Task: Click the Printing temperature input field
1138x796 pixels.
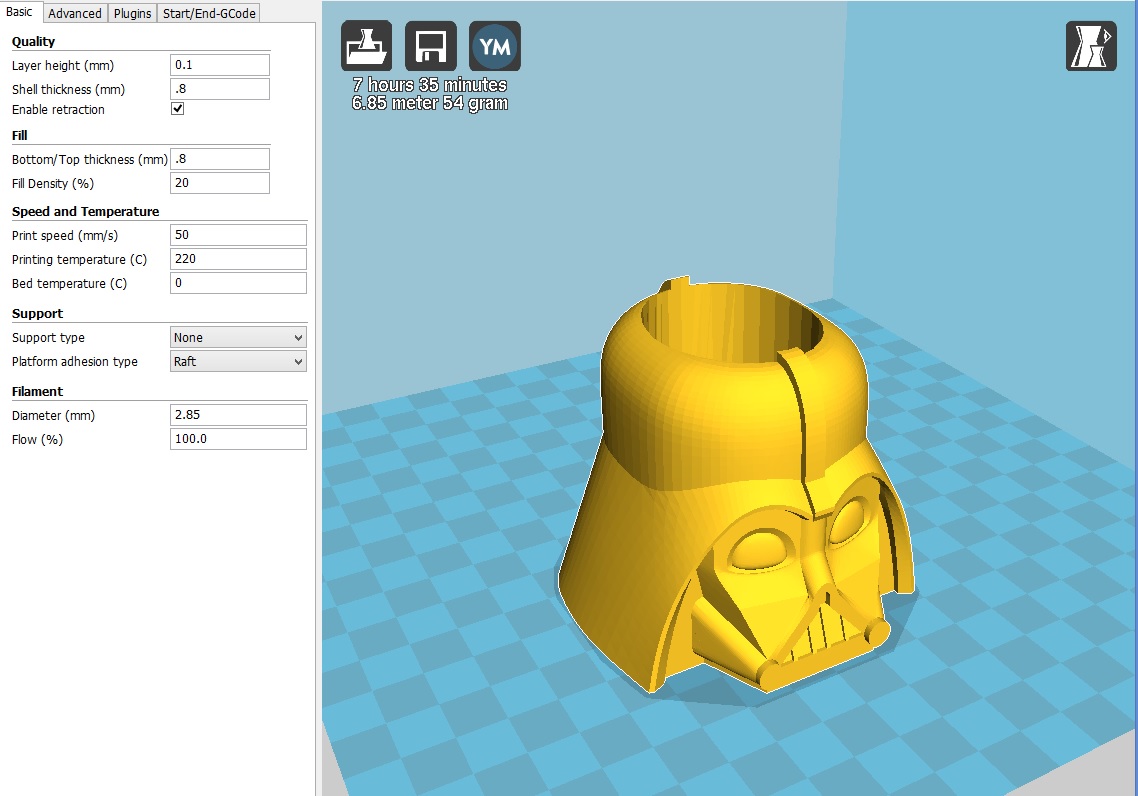Action: pos(238,259)
